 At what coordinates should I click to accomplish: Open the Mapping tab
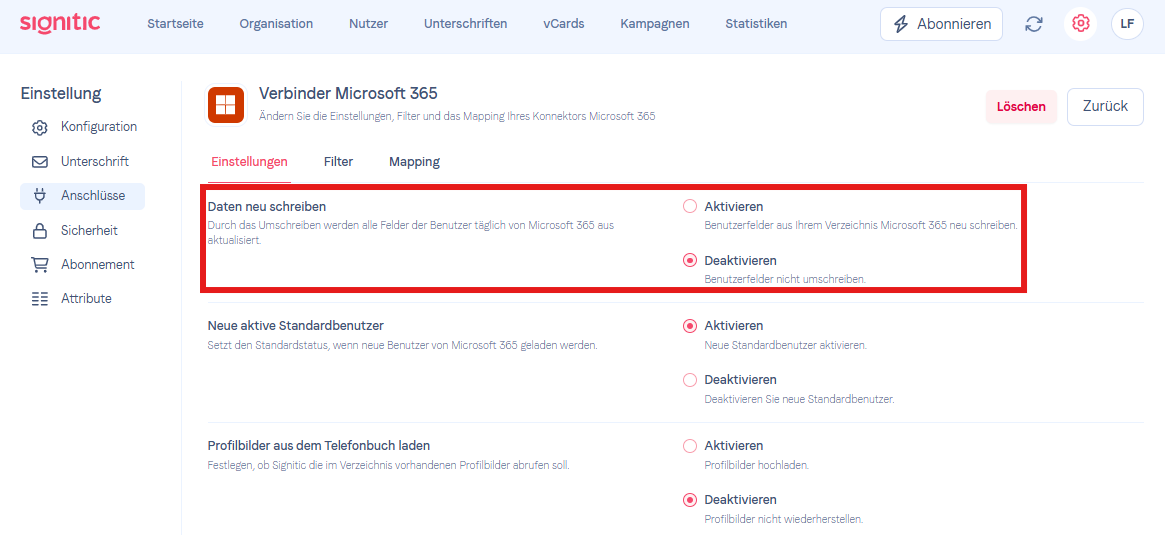click(414, 161)
